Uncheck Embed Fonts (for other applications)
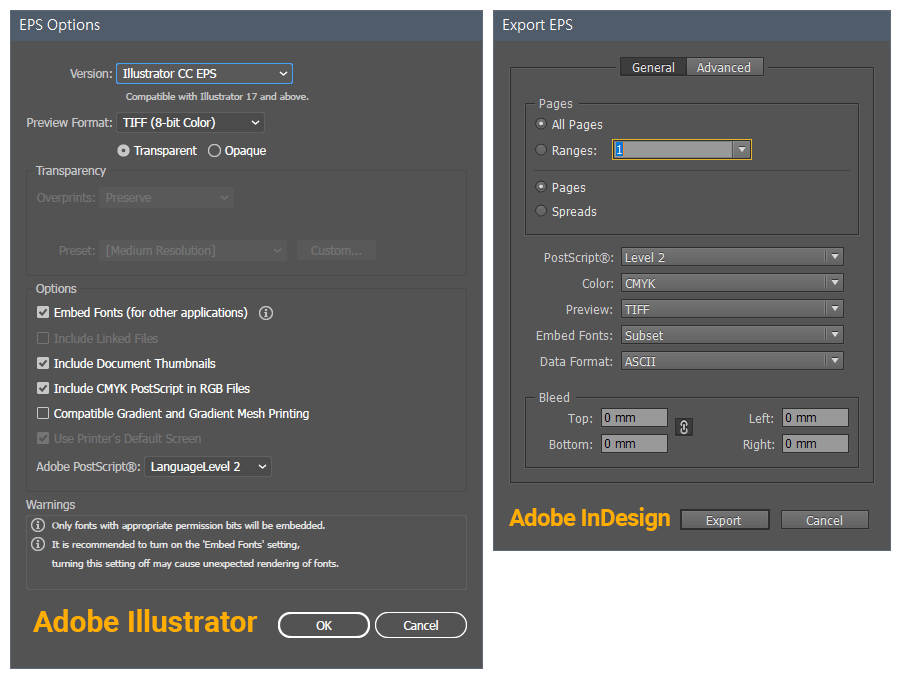 click(43, 312)
